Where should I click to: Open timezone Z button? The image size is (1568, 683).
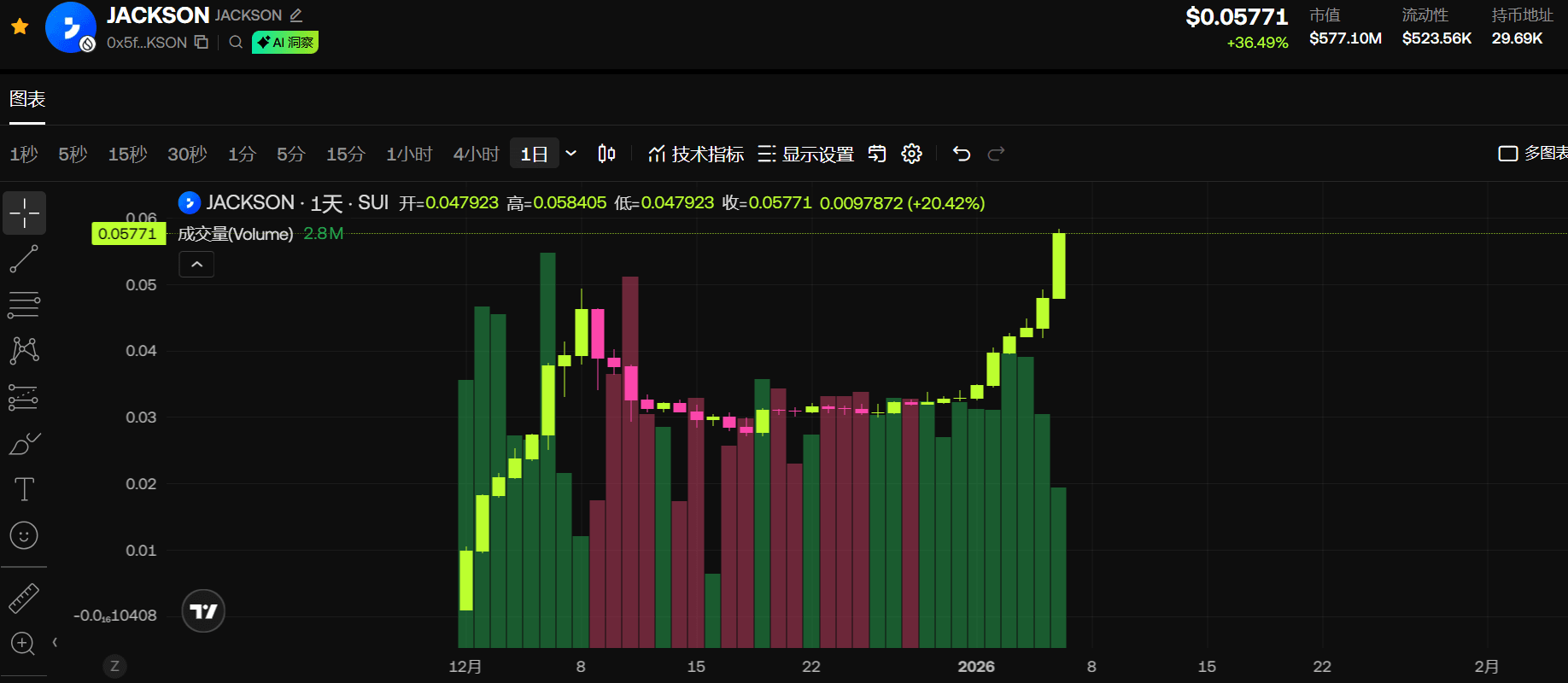114,666
